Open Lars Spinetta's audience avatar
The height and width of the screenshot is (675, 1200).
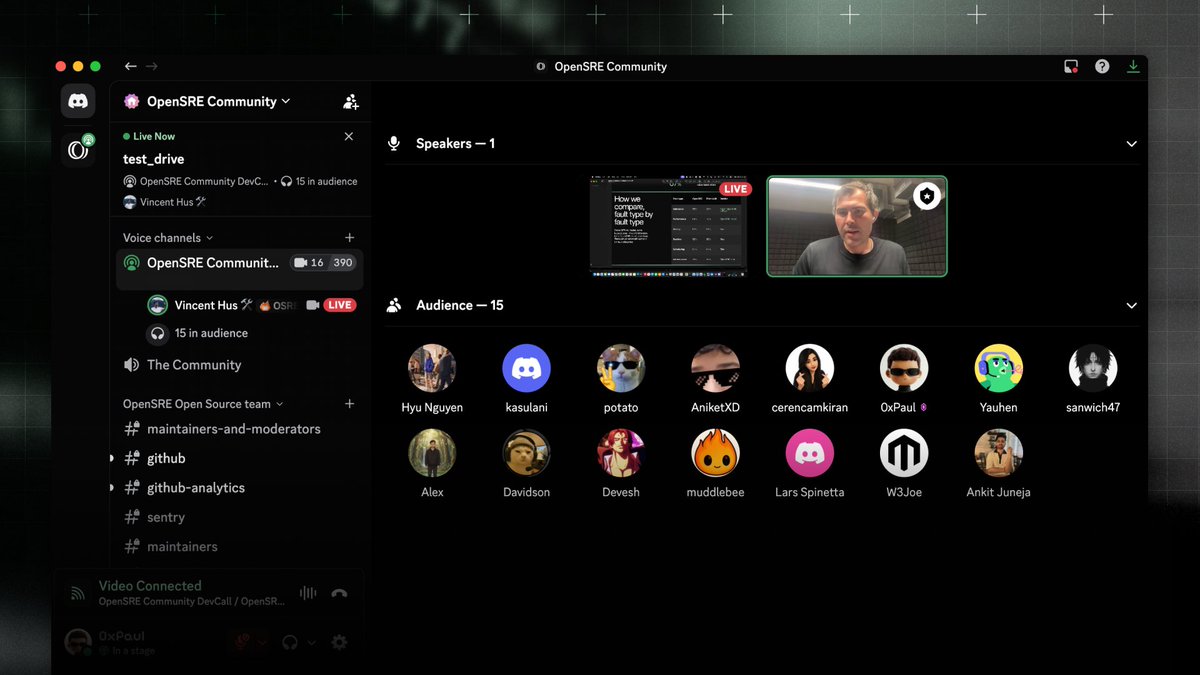click(809, 453)
